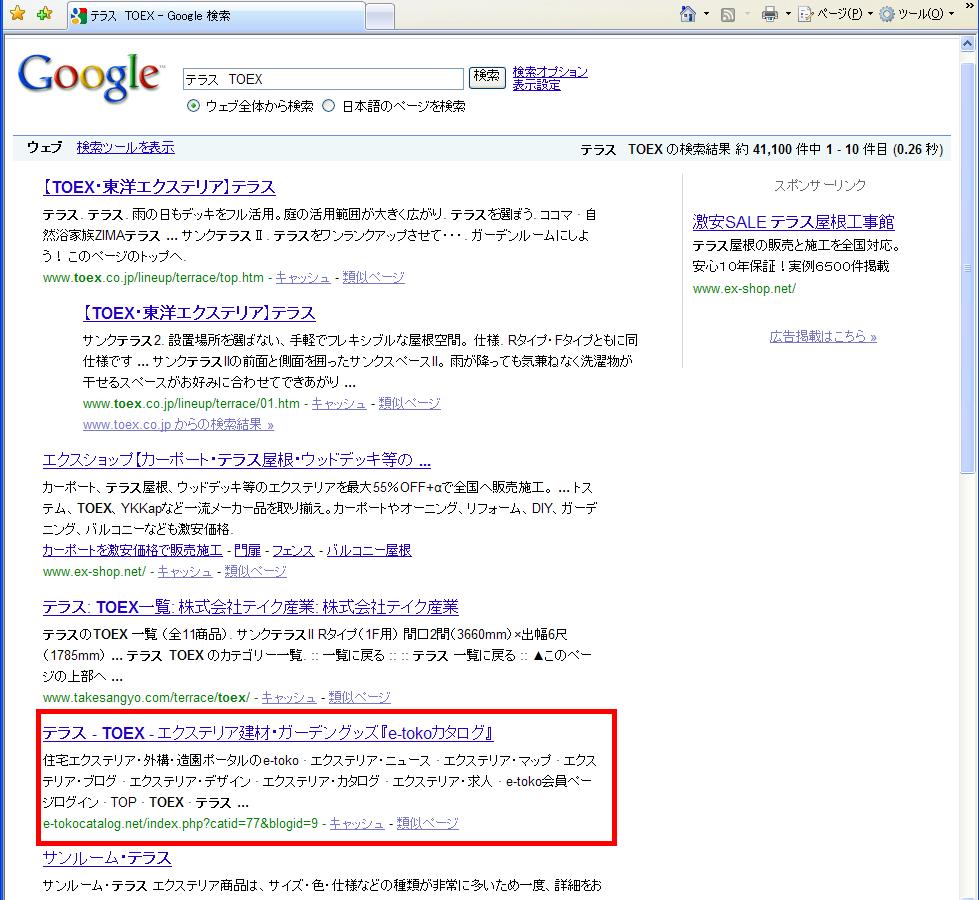Select 'ウェブ全体から検索' radio button
The image size is (979, 900).
click(x=193, y=106)
